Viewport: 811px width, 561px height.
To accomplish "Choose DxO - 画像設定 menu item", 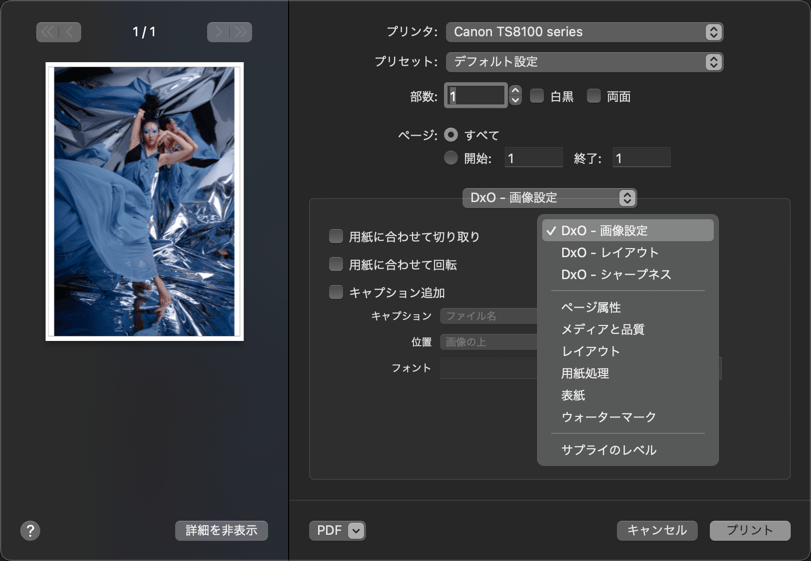I will pyautogui.click(x=628, y=231).
